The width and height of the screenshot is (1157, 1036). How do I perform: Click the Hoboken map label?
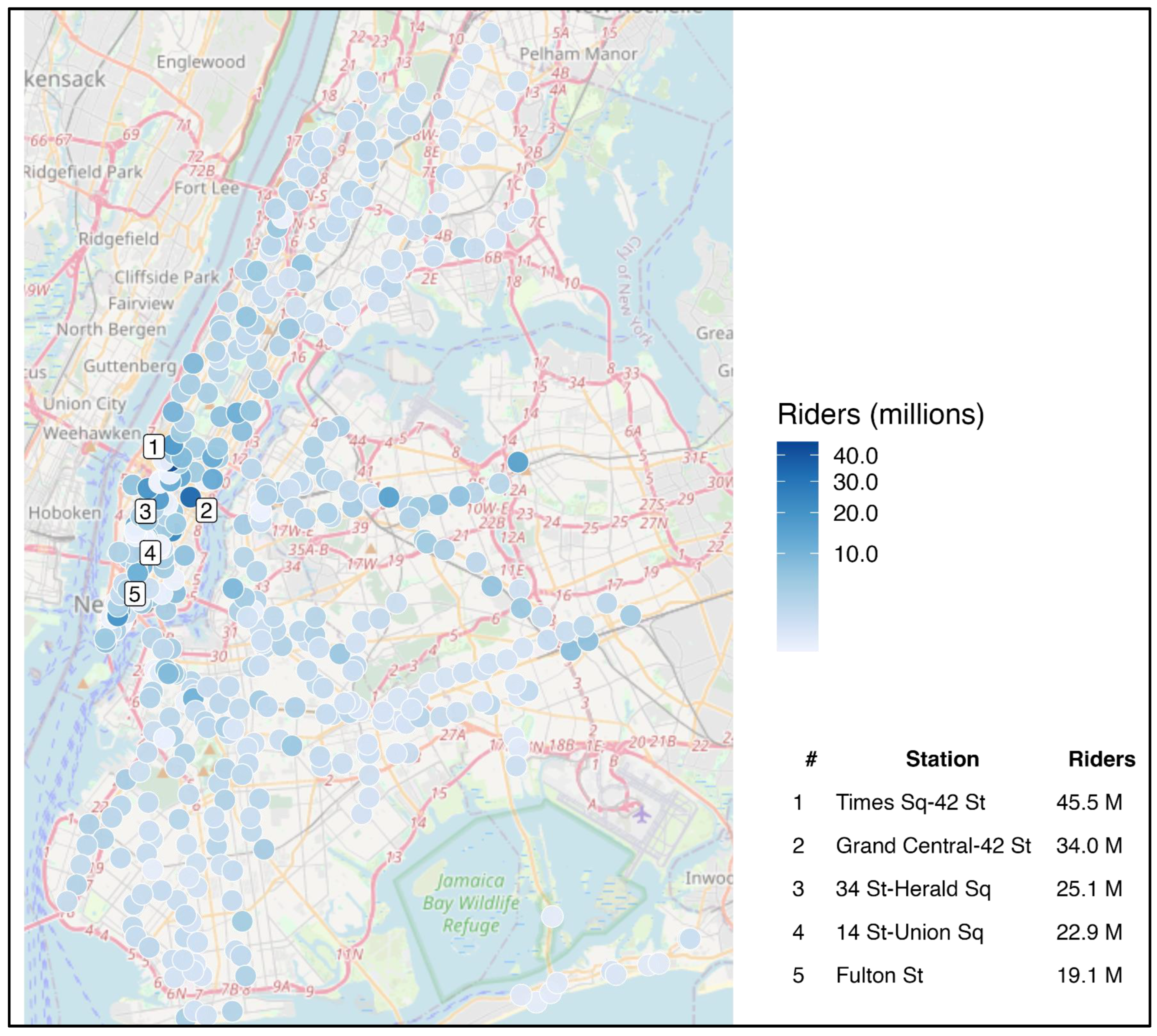pyautogui.click(x=64, y=513)
